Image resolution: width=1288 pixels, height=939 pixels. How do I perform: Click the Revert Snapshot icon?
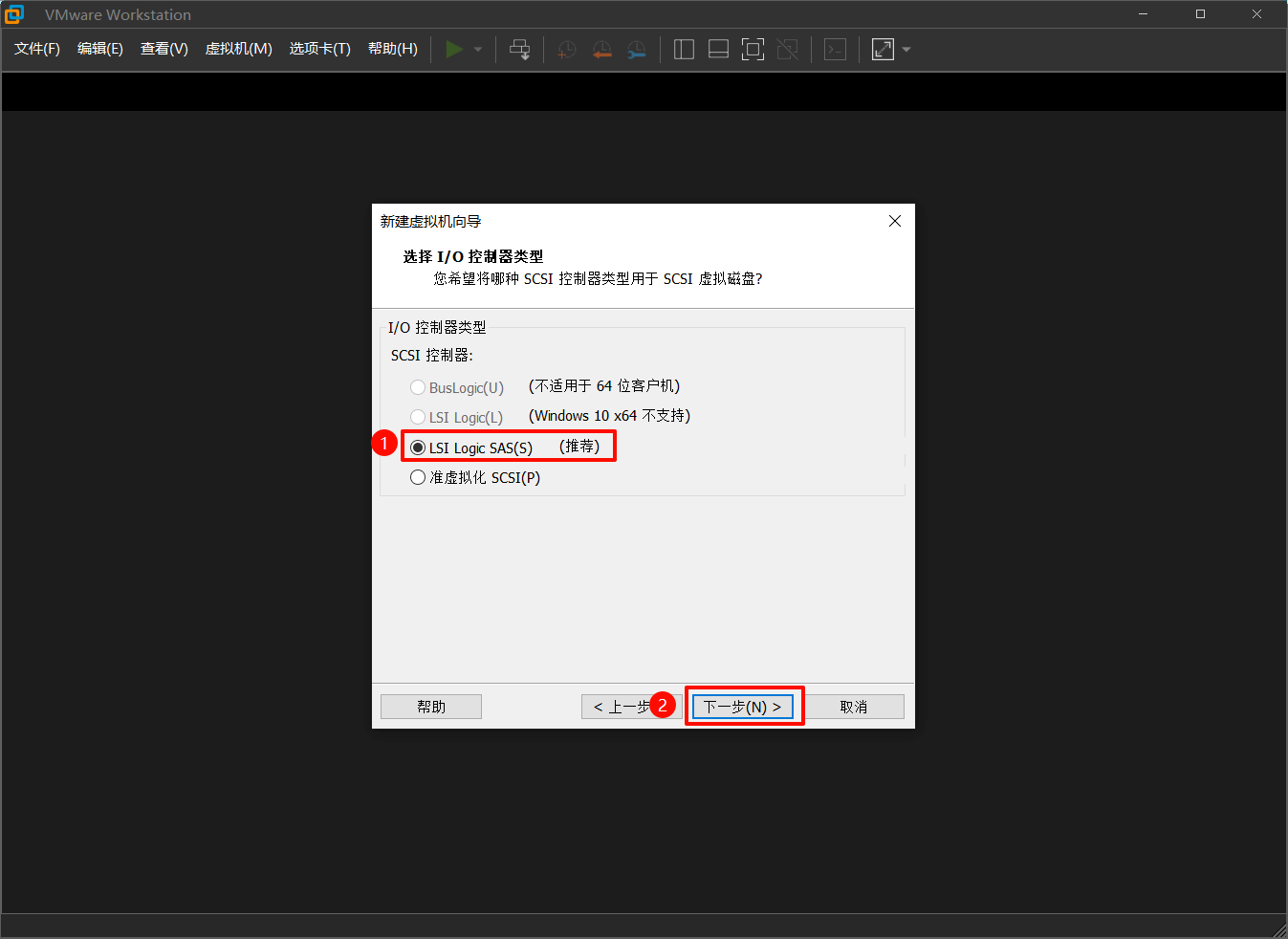tap(601, 49)
